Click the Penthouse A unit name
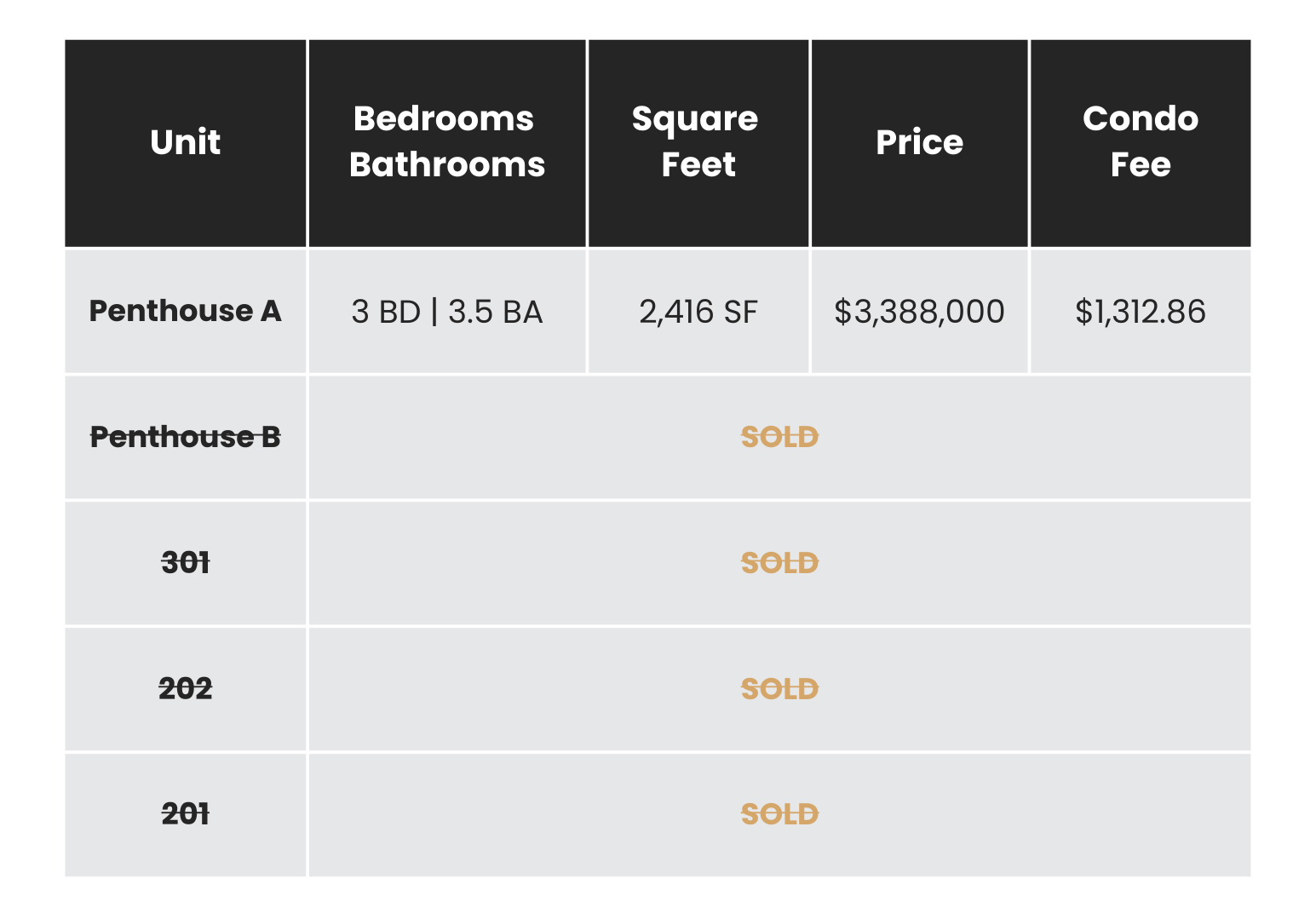1316x907 pixels. tap(185, 311)
